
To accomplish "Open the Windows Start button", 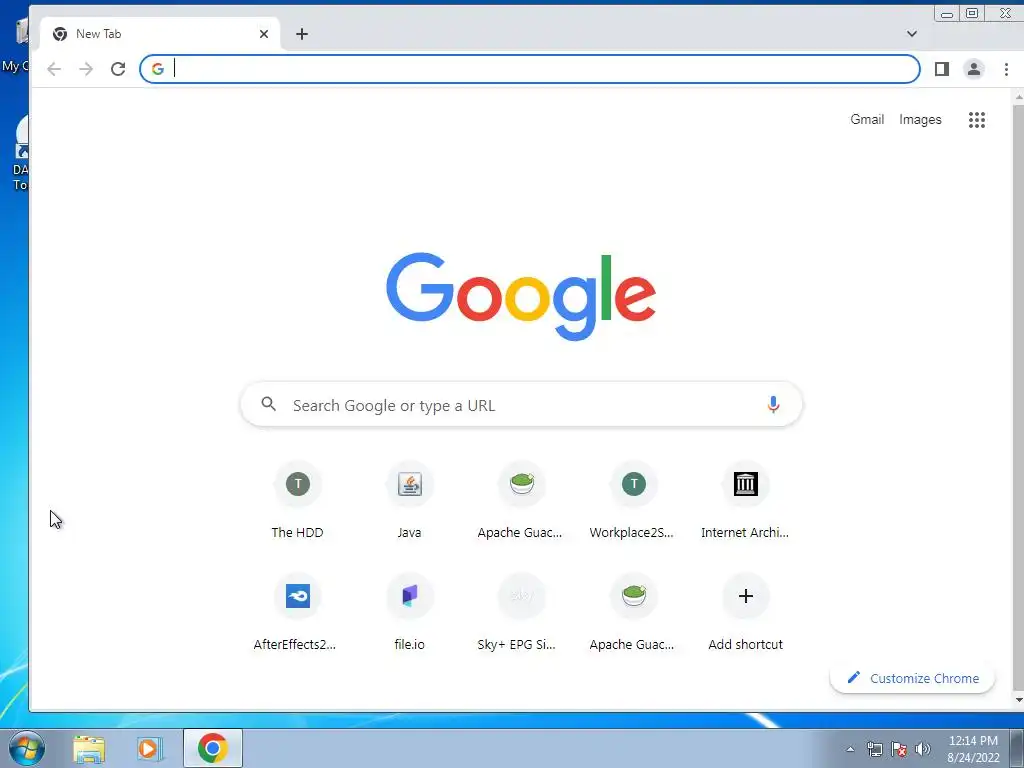I will click(26, 748).
